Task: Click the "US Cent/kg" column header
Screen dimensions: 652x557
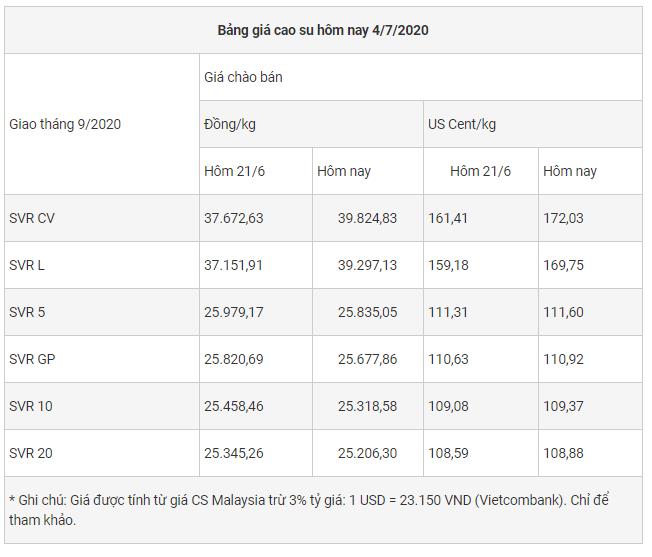Action: [x=462, y=124]
